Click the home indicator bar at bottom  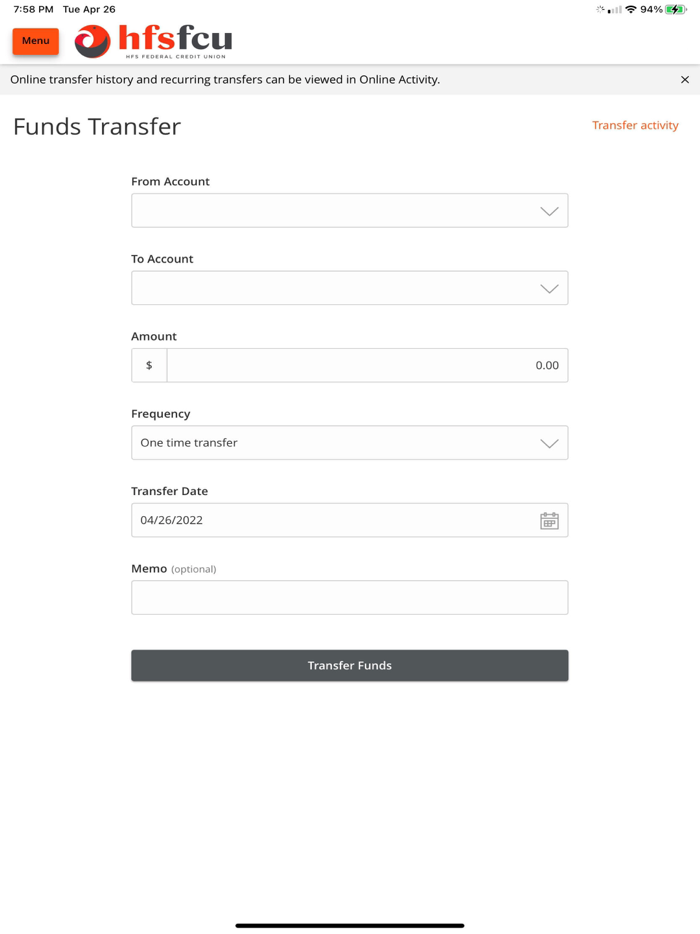349,923
